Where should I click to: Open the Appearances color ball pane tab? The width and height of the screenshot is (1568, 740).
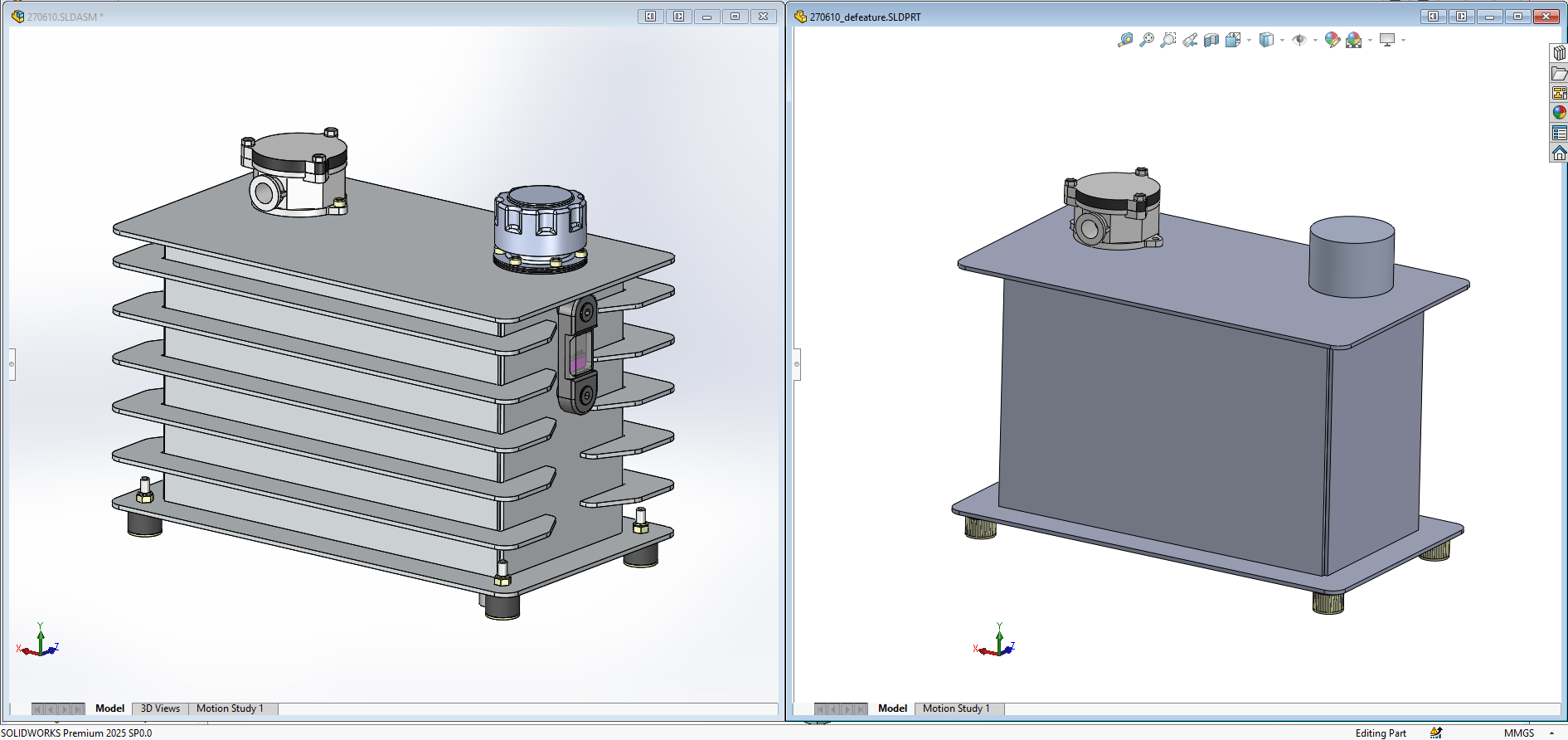1559,113
